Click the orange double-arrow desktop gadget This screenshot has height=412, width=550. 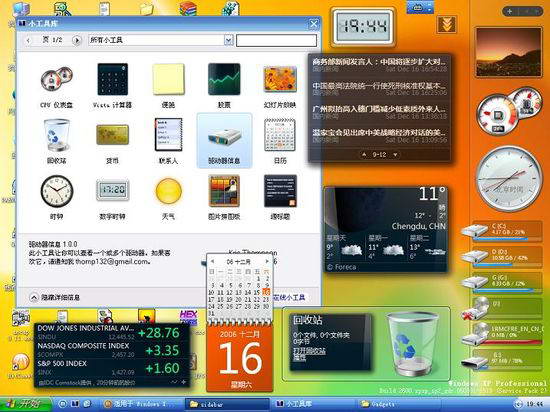tap(446, 25)
